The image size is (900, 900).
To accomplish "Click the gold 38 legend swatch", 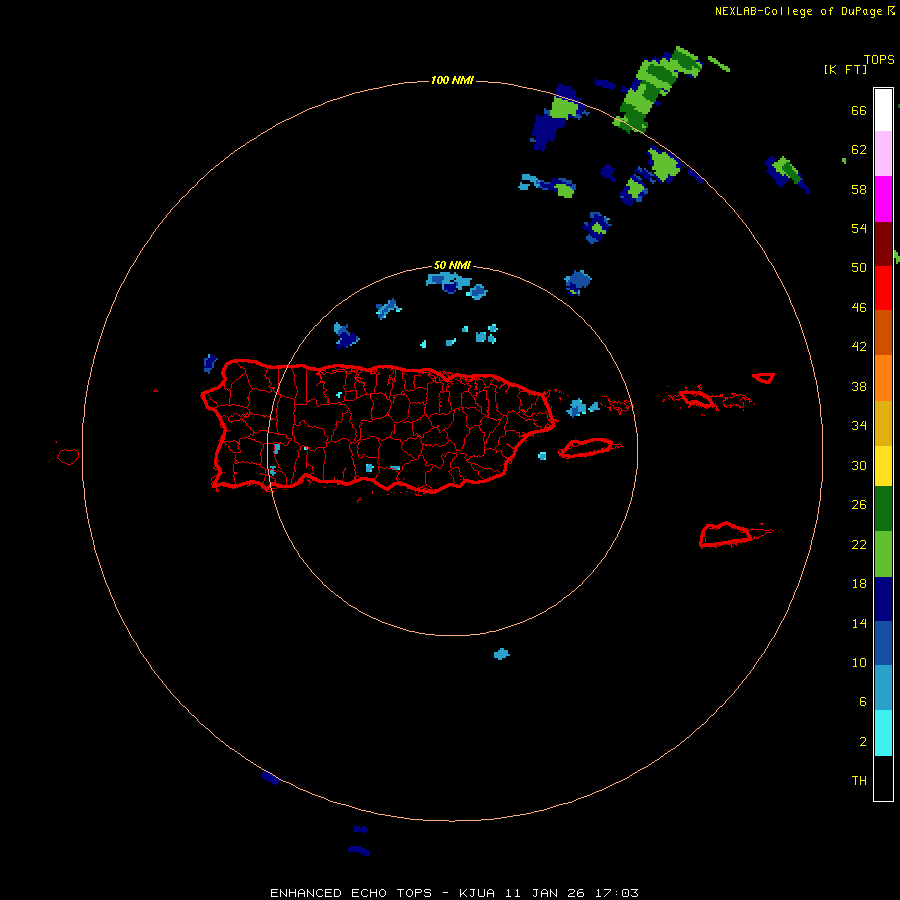I will click(x=883, y=423).
